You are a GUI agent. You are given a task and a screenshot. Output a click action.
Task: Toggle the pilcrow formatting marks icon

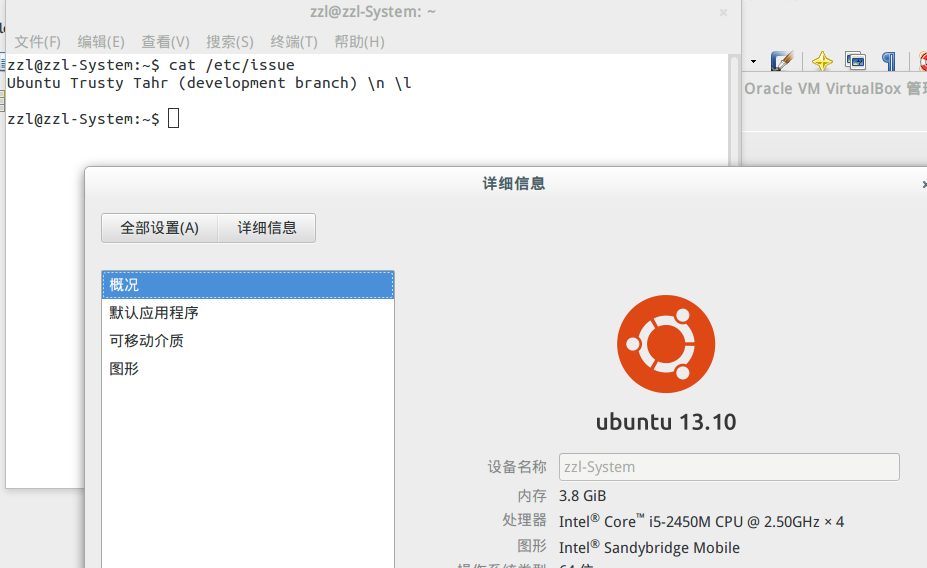click(x=889, y=61)
